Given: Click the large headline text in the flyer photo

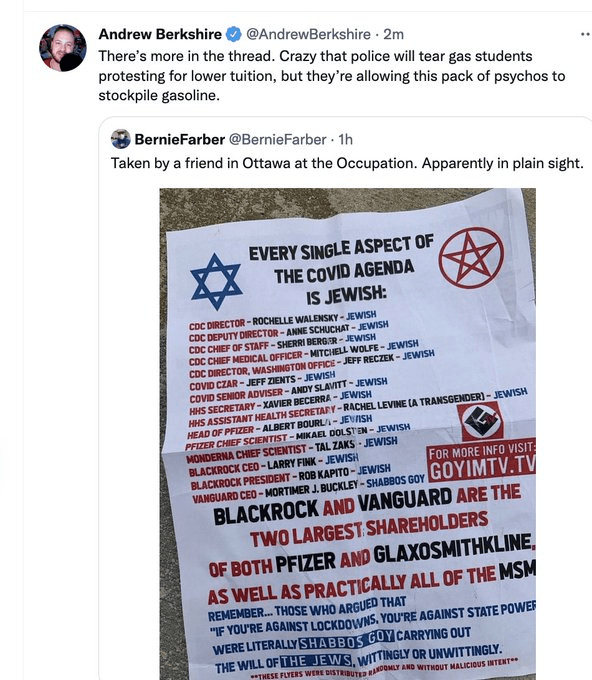Looking at the screenshot, I should point(341,271).
